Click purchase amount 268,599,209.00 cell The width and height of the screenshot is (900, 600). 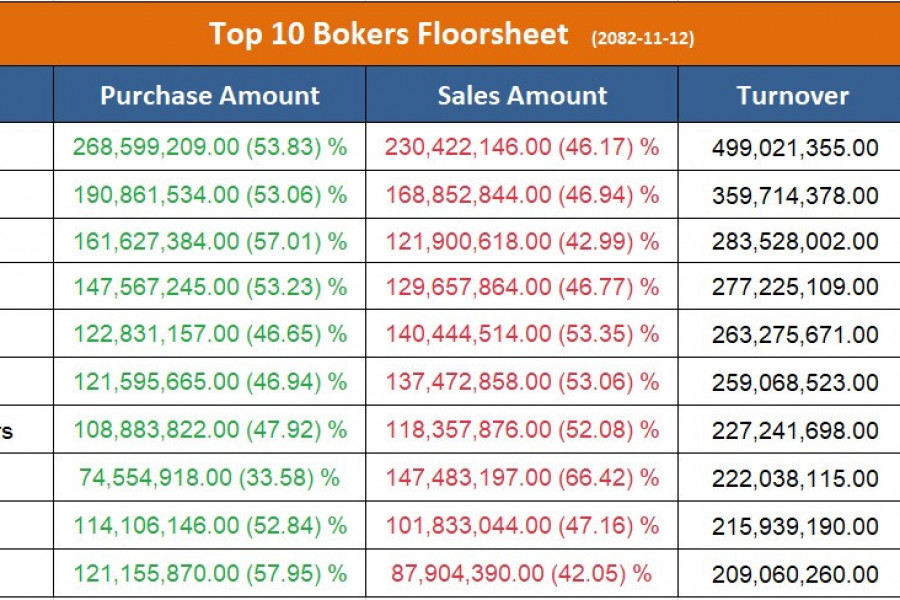(x=210, y=147)
